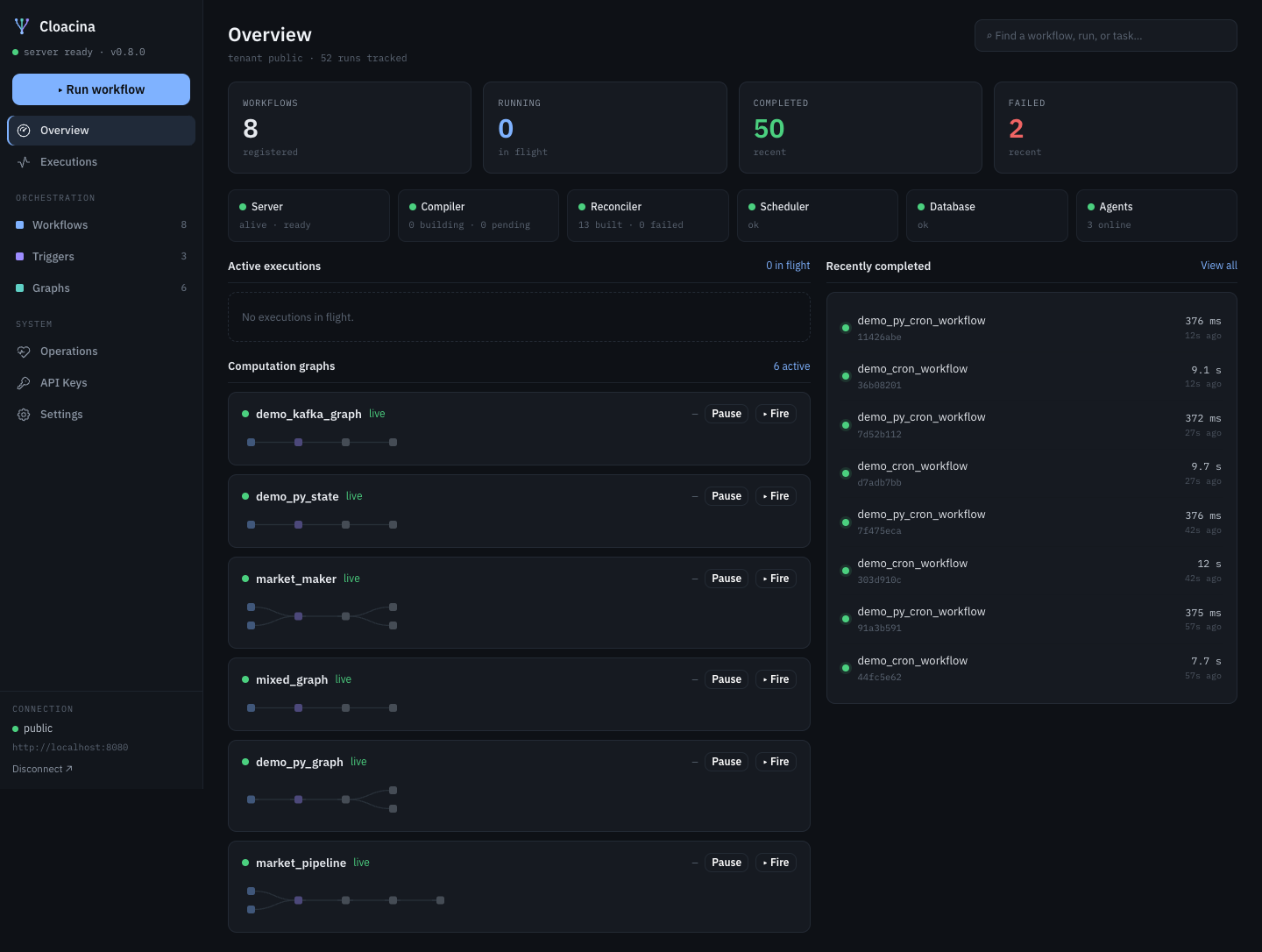Click the Overview gauge icon in sidebar
The height and width of the screenshot is (952, 1262).
click(24, 131)
